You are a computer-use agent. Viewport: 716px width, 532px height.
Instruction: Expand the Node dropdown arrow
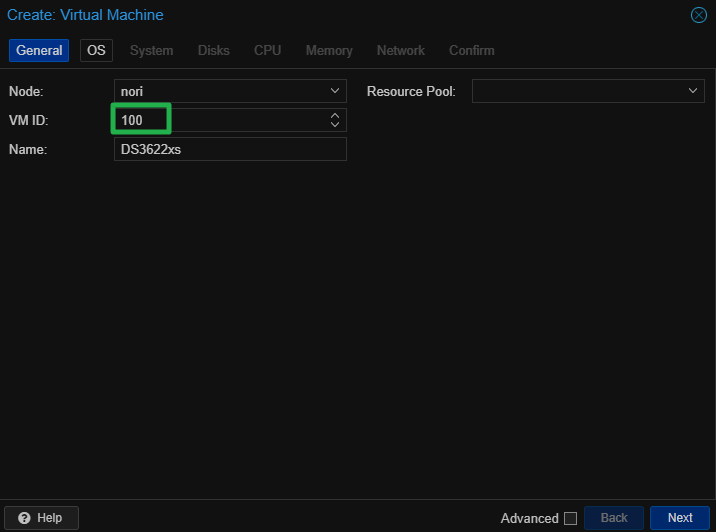tap(335, 91)
